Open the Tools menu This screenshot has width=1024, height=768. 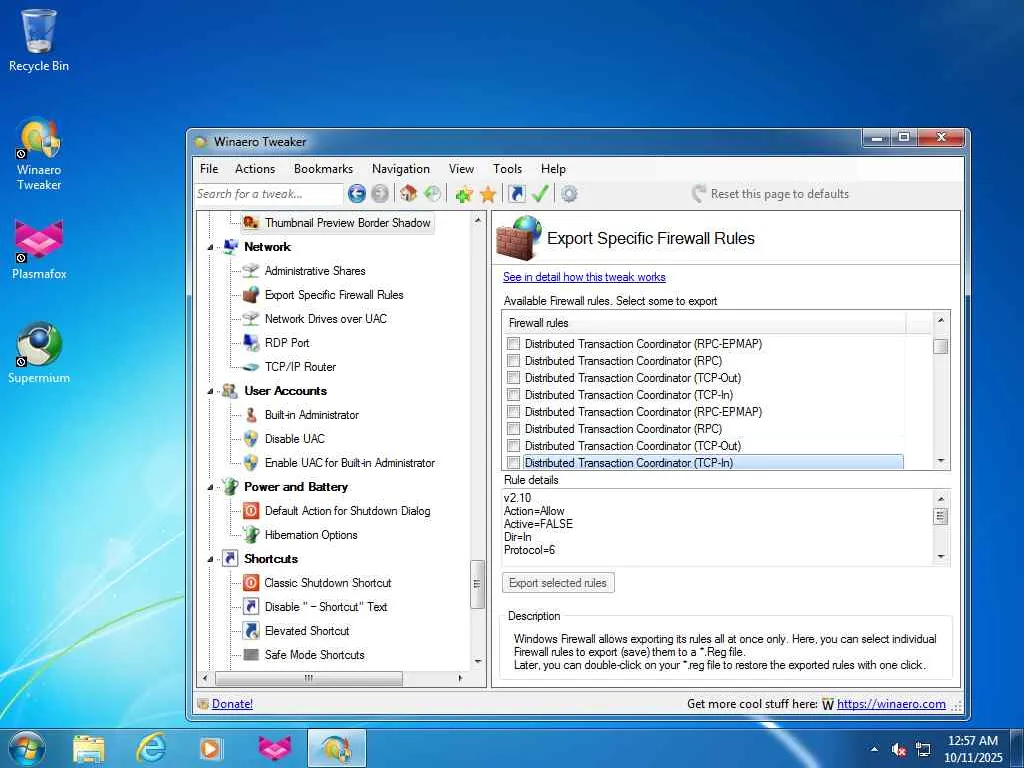pos(507,168)
